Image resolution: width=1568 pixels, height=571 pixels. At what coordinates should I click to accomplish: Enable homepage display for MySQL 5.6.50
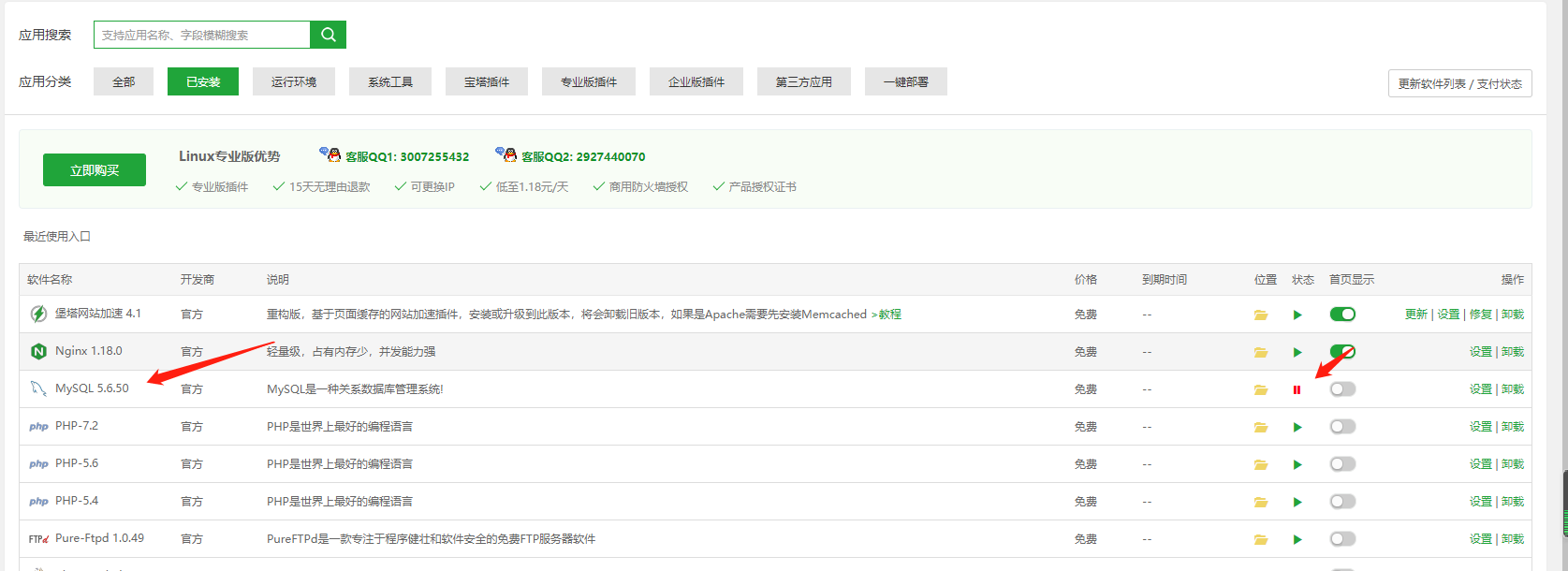tap(1342, 389)
